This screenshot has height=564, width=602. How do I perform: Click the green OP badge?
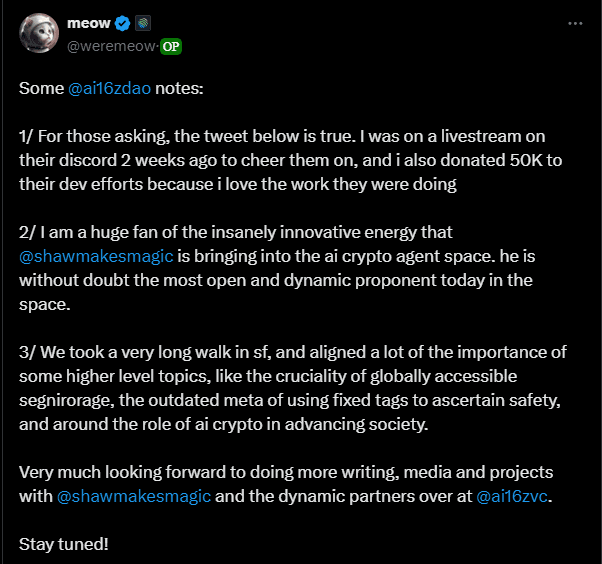click(171, 46)
